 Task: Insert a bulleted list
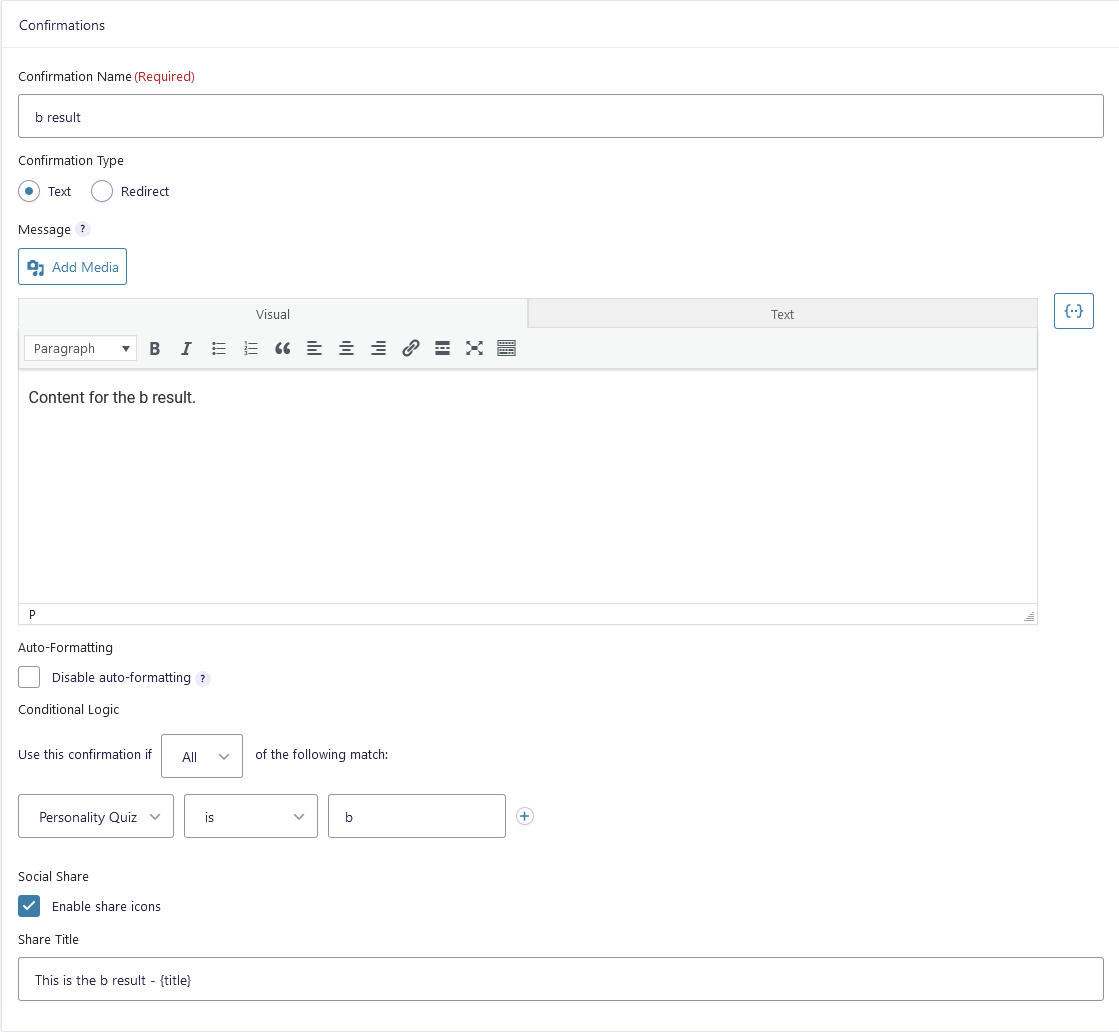(219, 348)
